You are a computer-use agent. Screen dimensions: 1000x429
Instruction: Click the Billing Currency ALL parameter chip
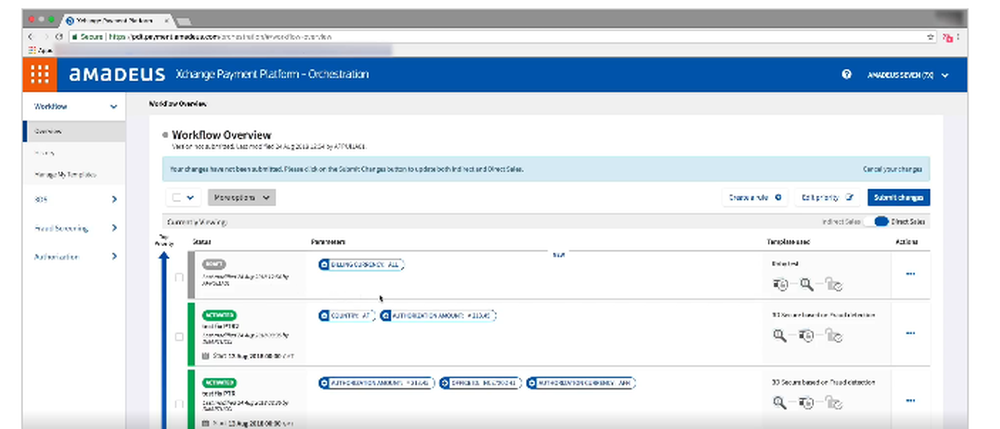point(362,265)
